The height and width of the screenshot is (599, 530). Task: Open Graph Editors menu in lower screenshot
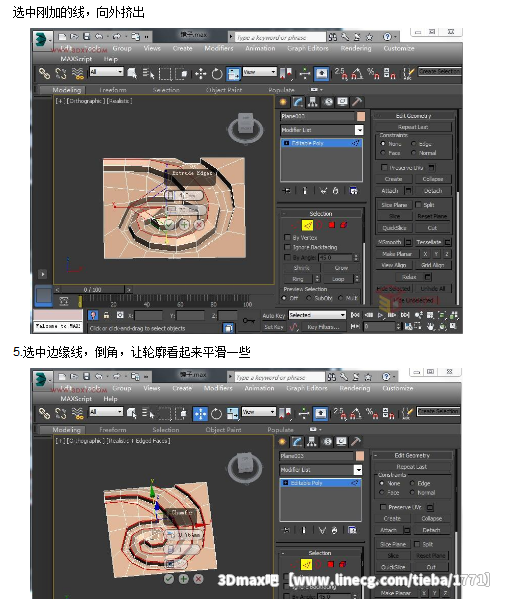[307, 388]
